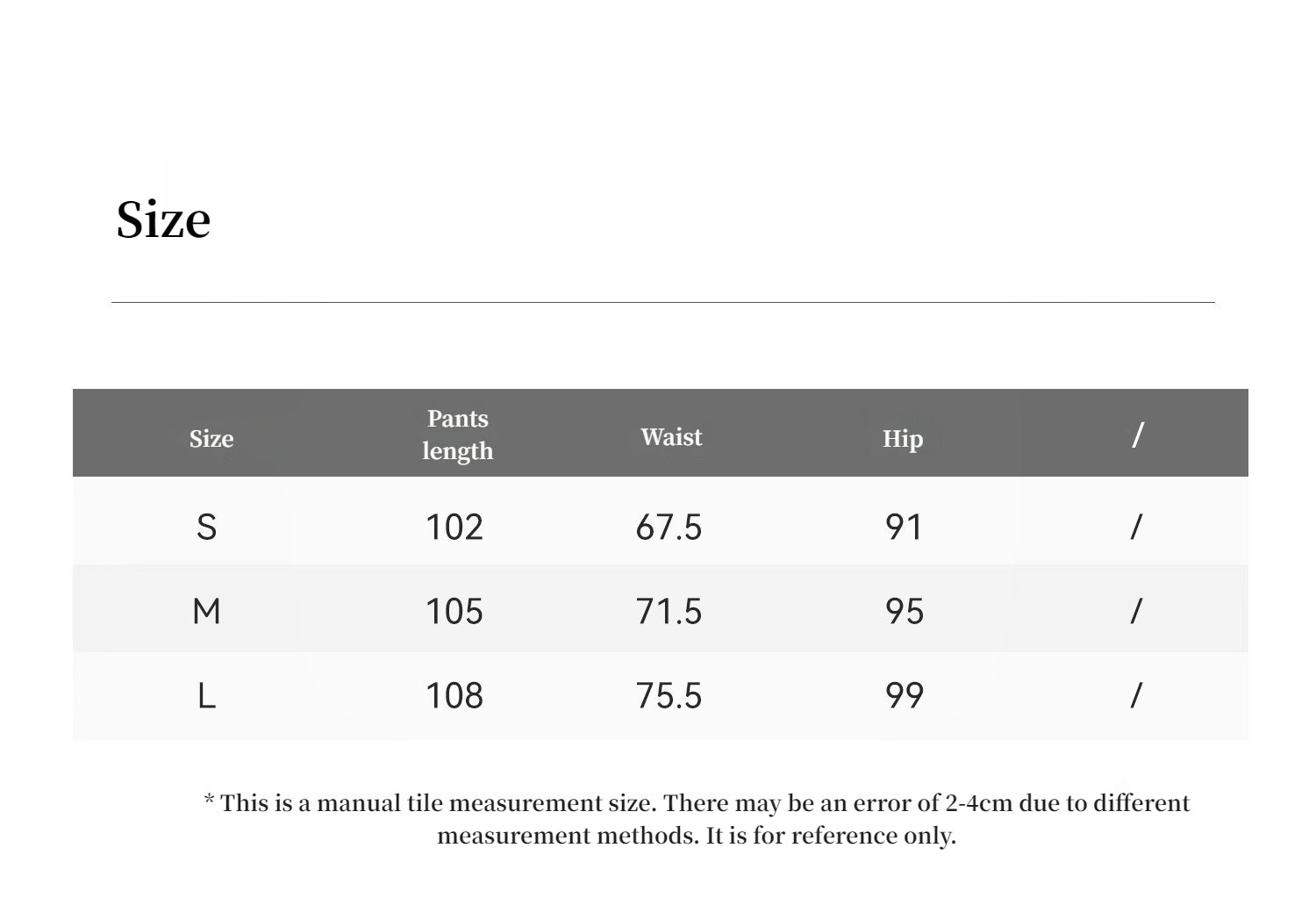
Task: Click the large "Size" heading title
Action: (x=163, y=219)
